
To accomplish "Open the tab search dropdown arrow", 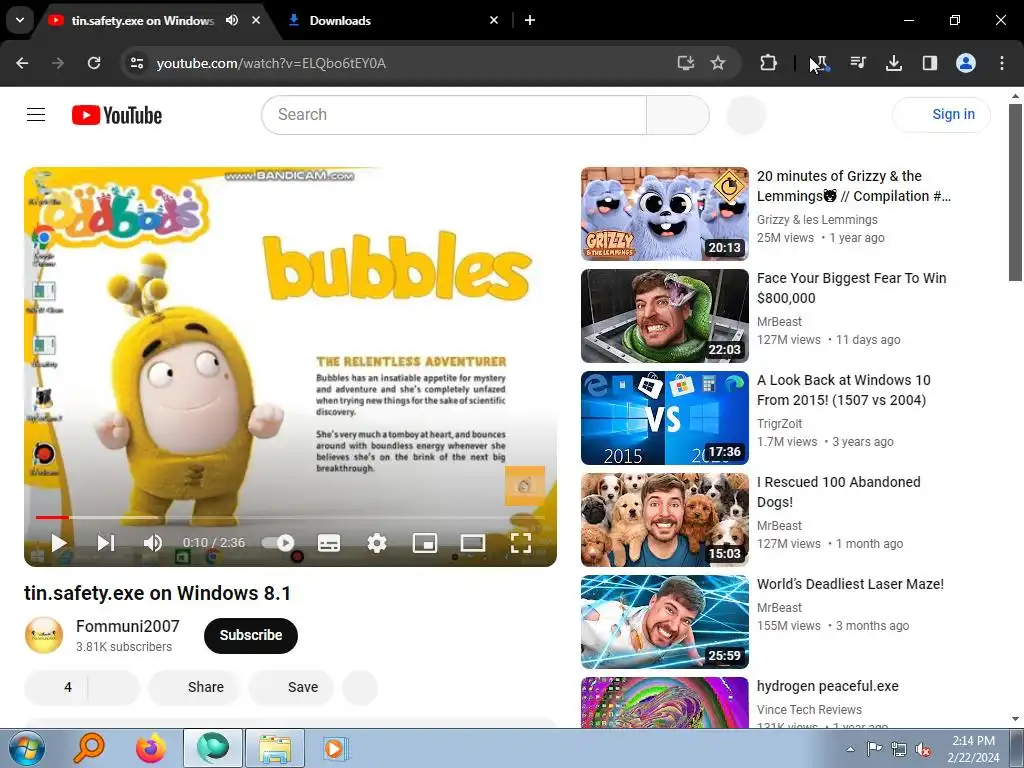I will 20,20.
